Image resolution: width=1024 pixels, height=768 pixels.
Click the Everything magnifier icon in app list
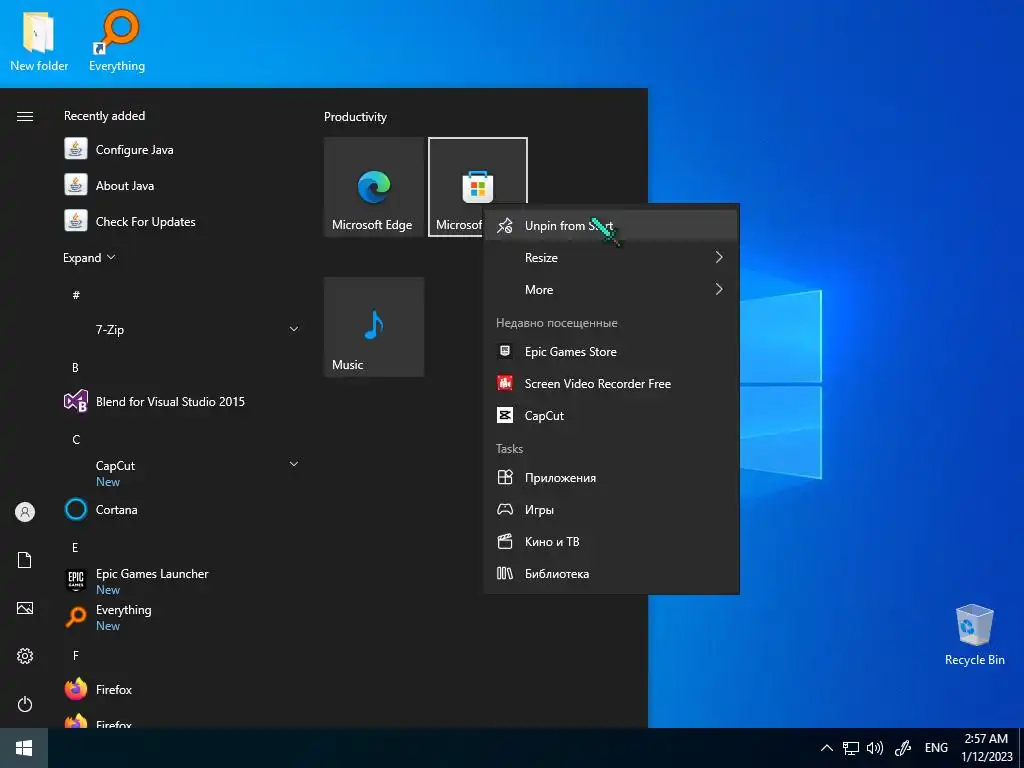(76, 616)
